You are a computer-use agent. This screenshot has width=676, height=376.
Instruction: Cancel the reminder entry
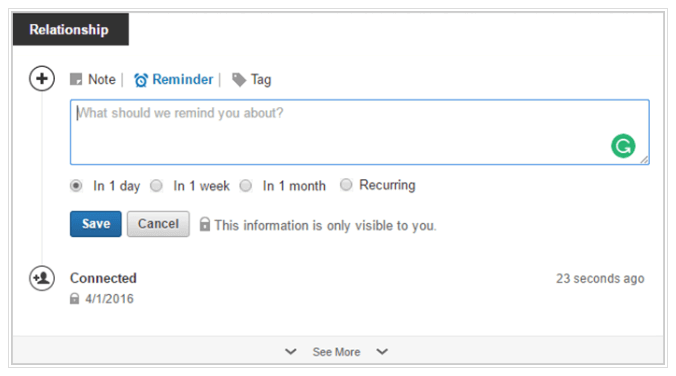[x=158, y=224]
